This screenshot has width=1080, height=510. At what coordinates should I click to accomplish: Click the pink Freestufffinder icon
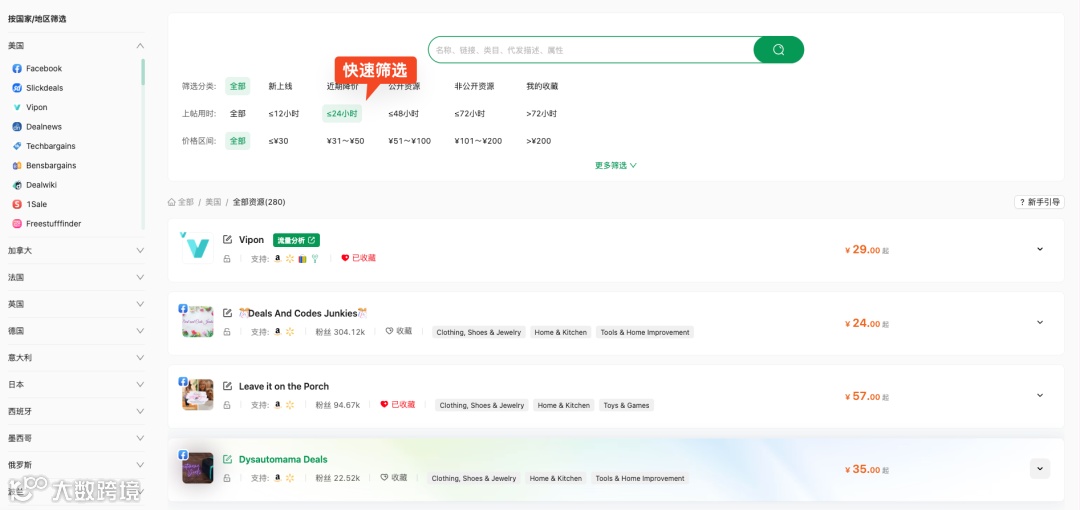17,224
